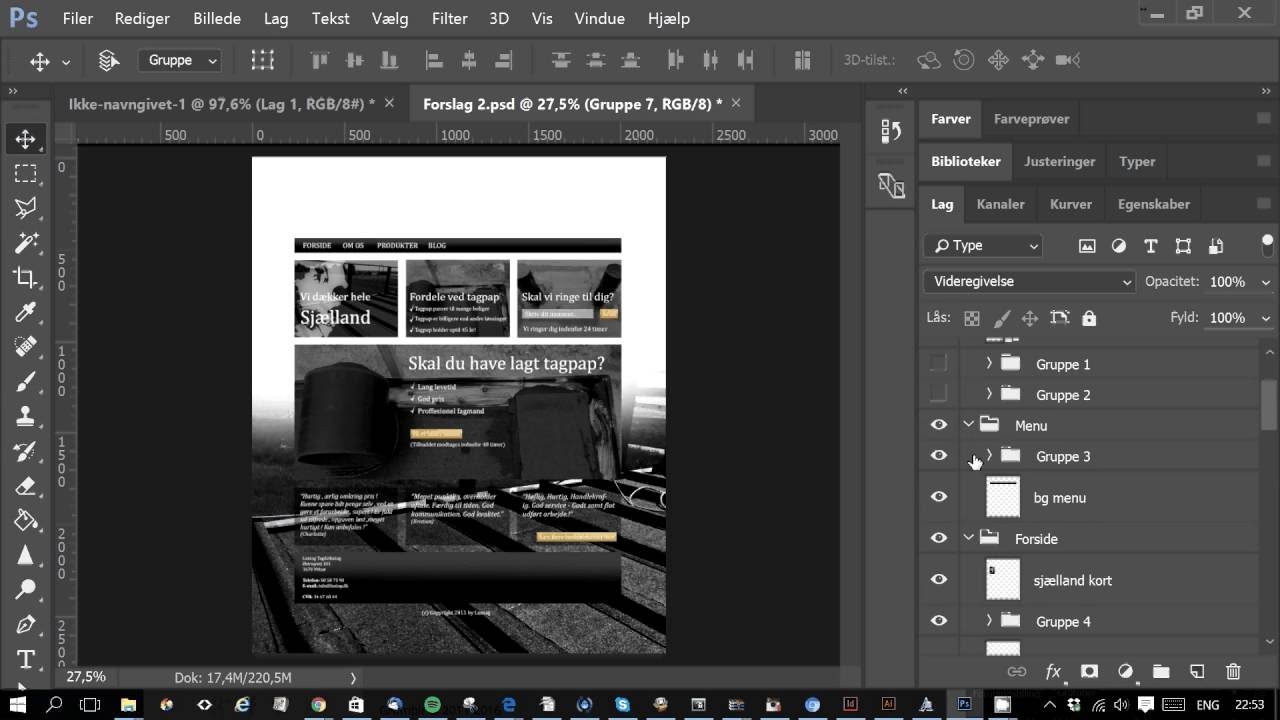Lock transparent pixels
This screenshot has width=1280, height=720.
(971, 318)
